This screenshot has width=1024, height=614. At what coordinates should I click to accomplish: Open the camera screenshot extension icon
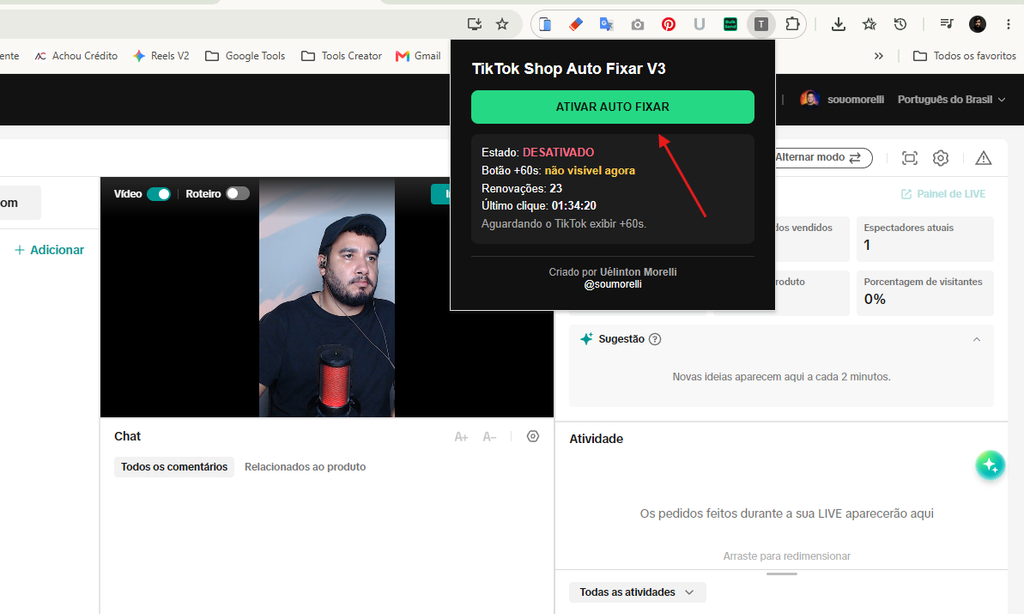click(637, 25)
